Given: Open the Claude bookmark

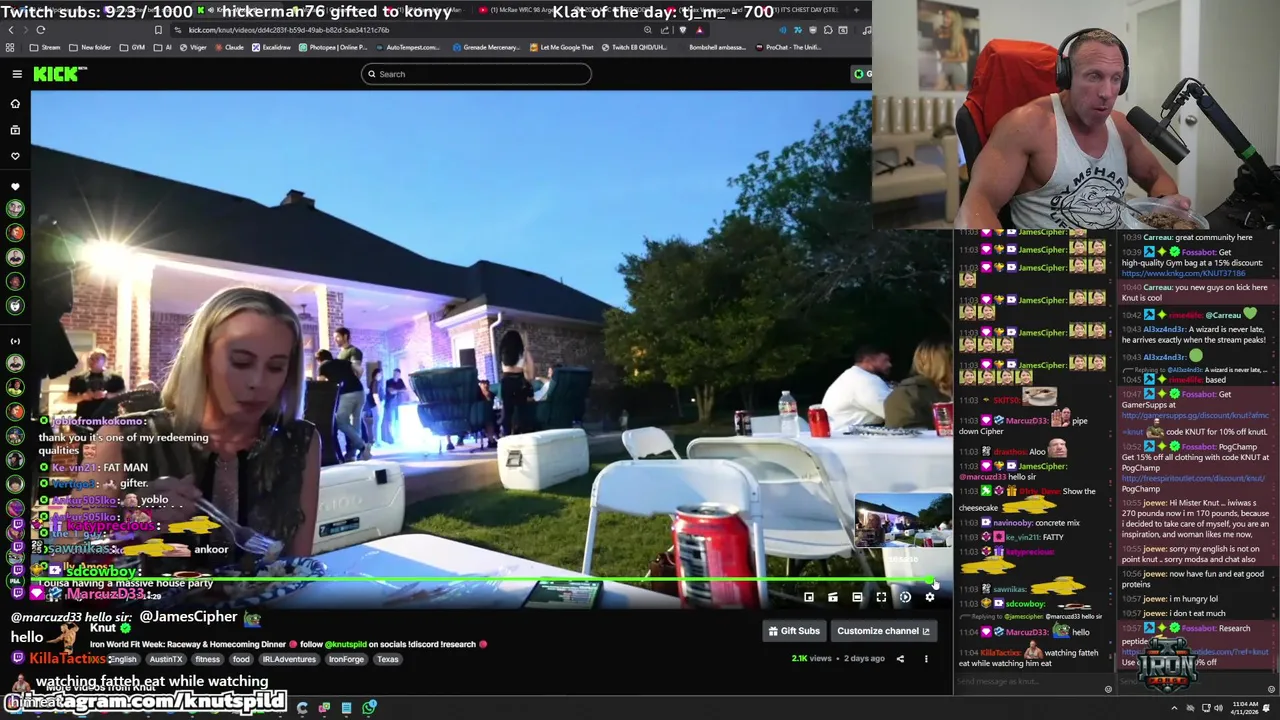Looking at the screenshot, I should pyautogui.click(x=228, y=47).
